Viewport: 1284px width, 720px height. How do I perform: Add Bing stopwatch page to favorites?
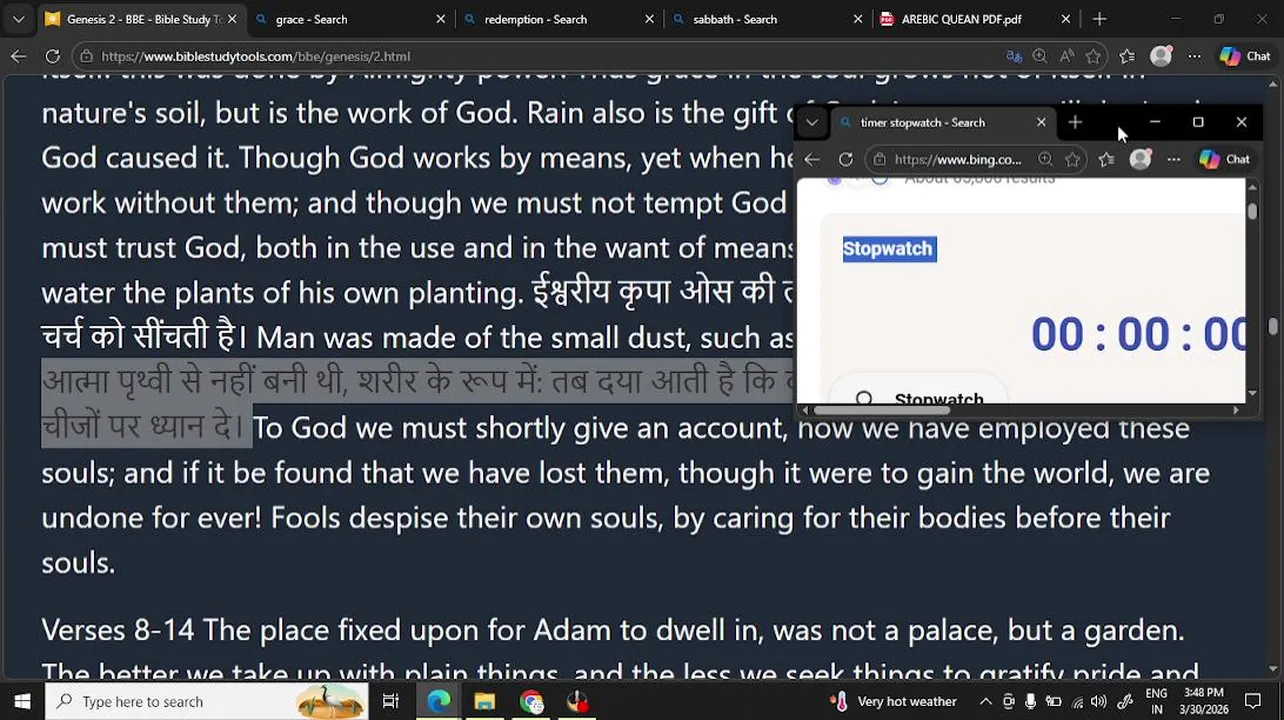pos(1073,159)
